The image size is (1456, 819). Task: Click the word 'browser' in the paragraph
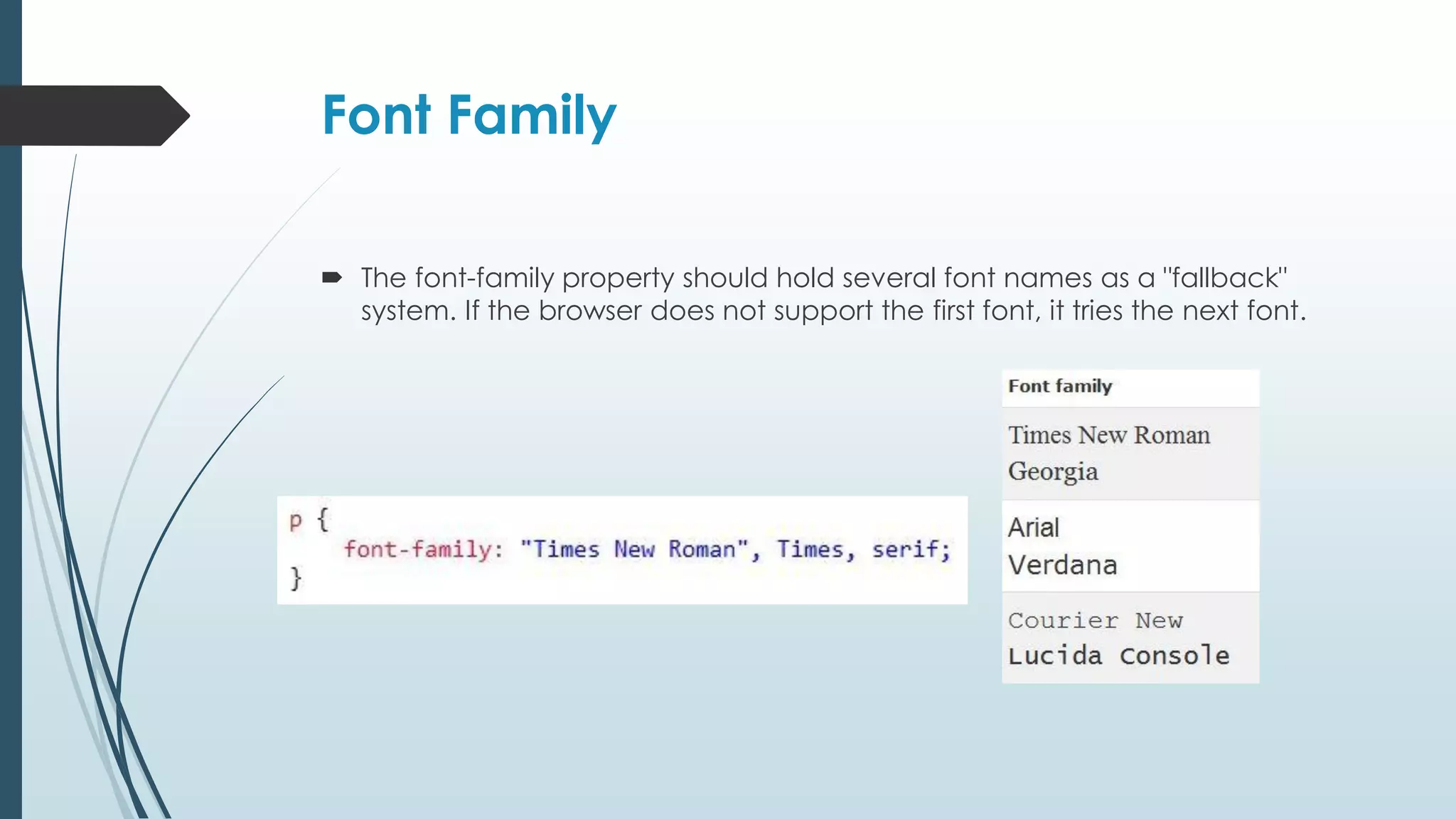click(589, 311)
